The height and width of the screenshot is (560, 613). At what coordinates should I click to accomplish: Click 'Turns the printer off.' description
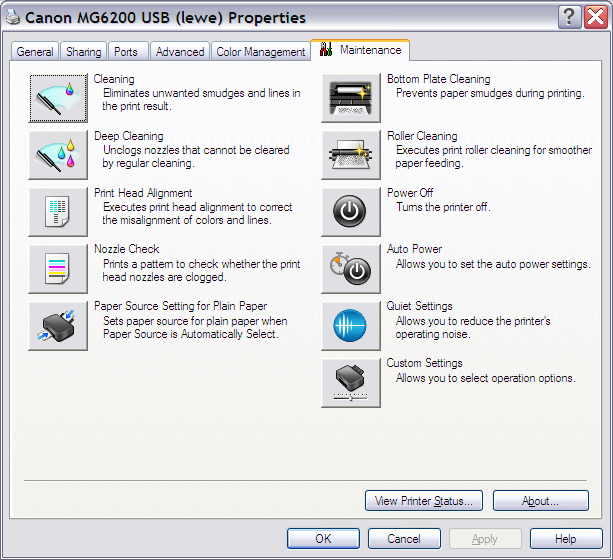[x=443, y=206]
